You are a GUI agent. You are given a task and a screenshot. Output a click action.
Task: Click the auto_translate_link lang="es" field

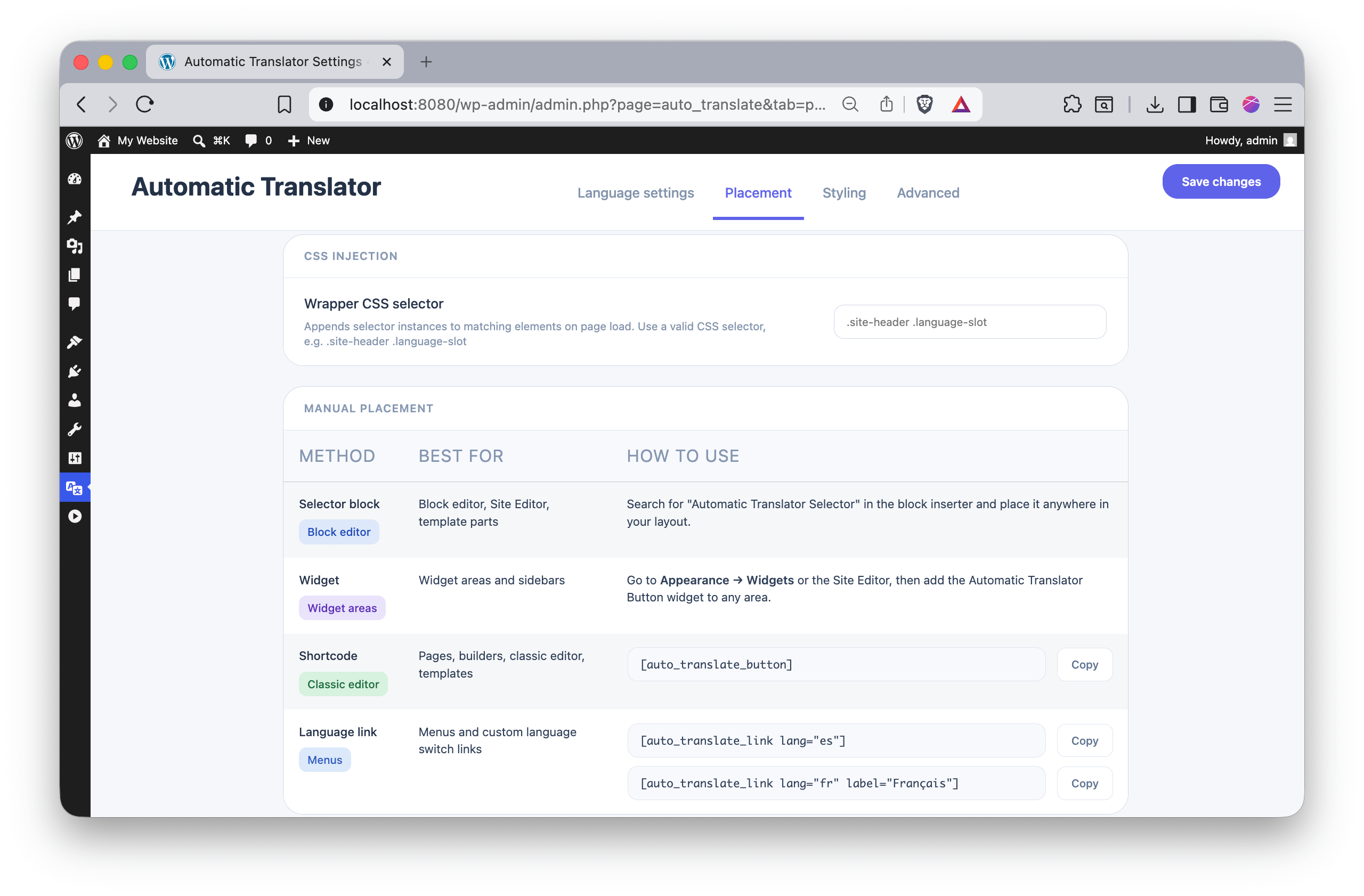pos(836,741)
